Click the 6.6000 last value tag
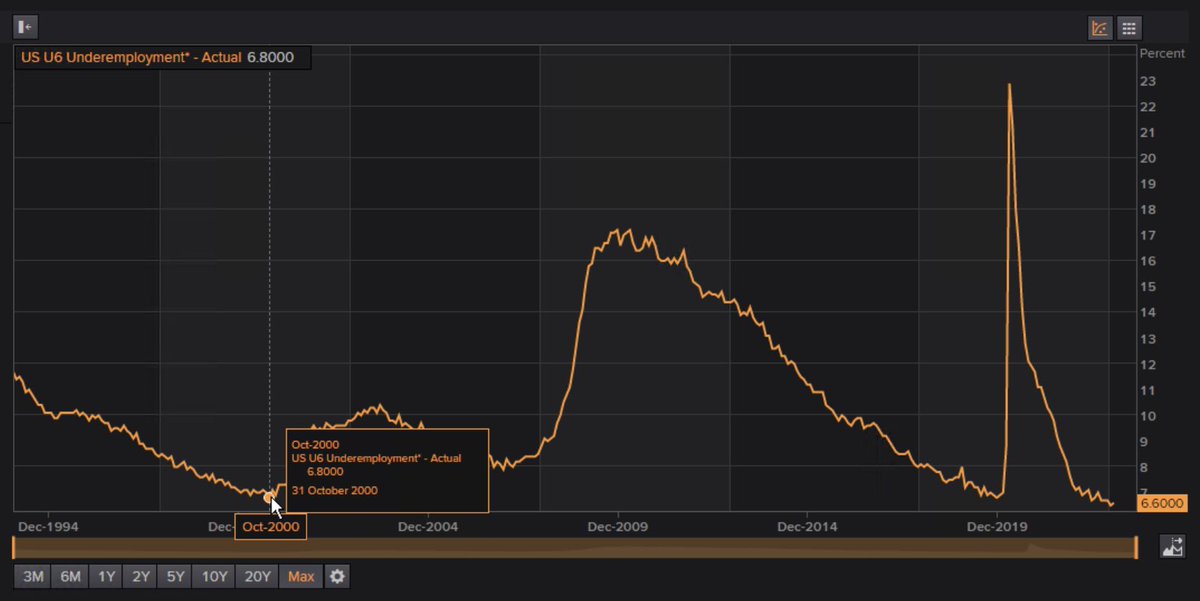1200x601 pixels. [x=1162, y=503]
